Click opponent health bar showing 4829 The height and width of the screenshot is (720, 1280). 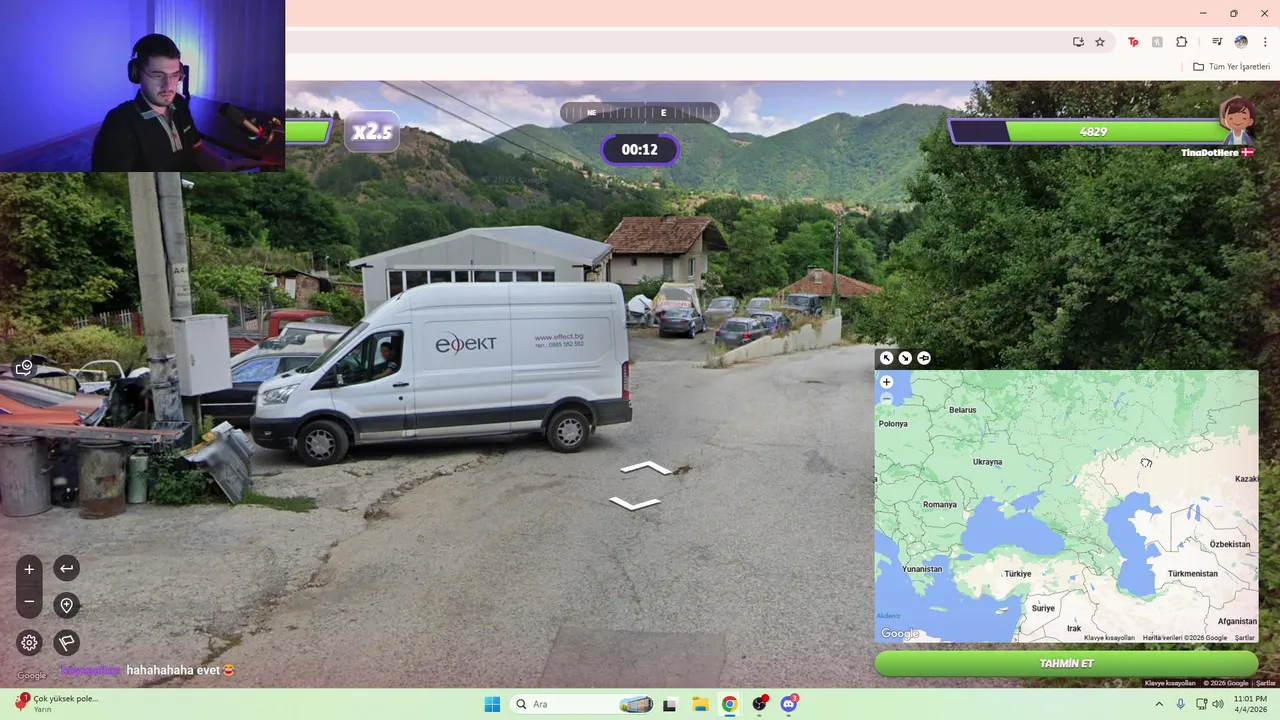(x=1090, y=131)
